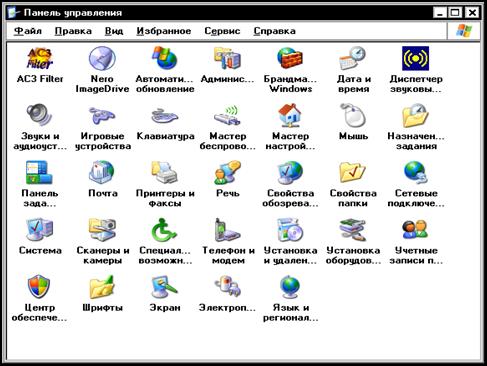Select Звуки и аудиоустройства speaker icon
The width and height of the screenshot is (487, 366).
[40, 115]
